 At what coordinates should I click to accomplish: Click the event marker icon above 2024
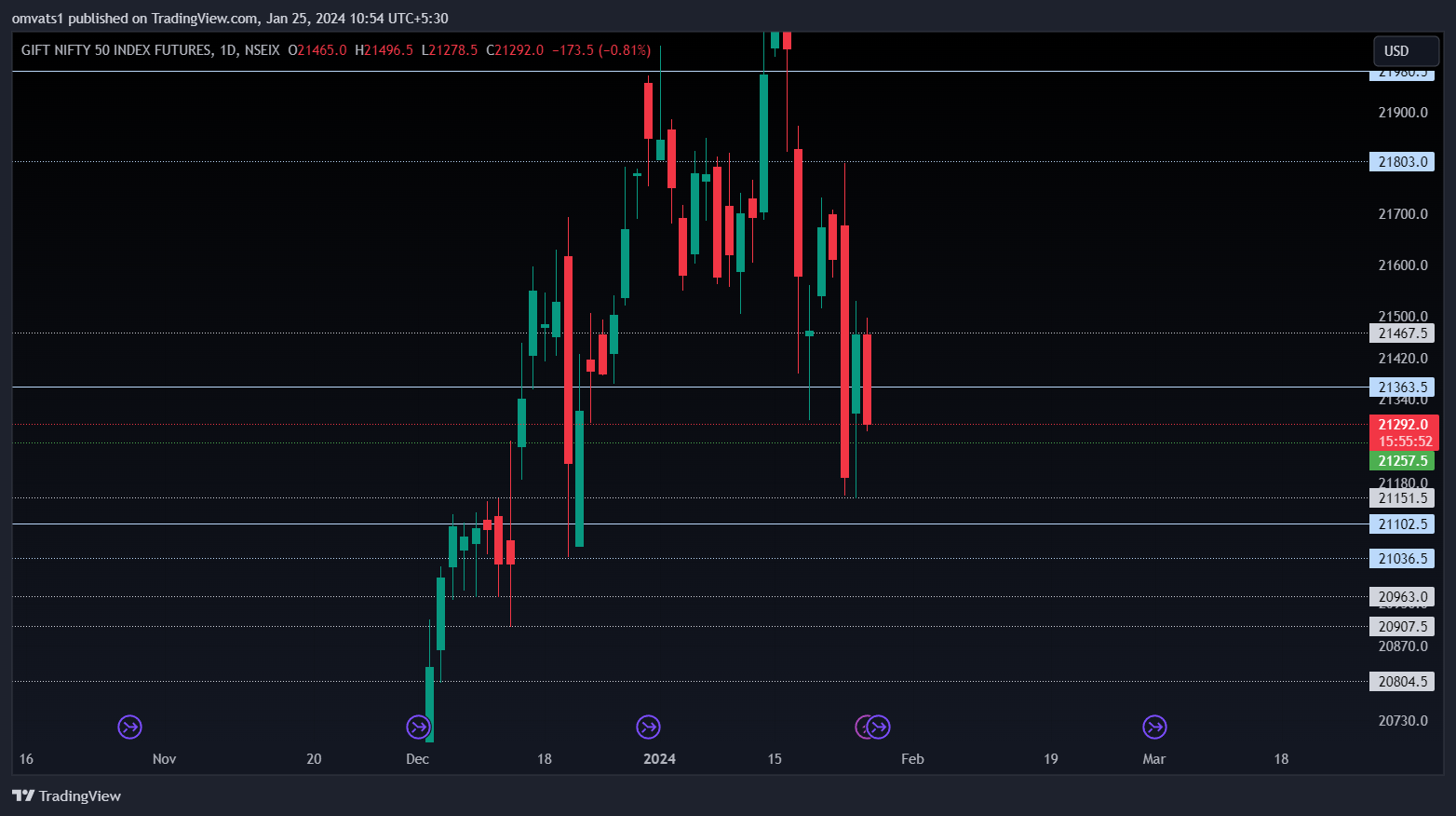[648, 727]
